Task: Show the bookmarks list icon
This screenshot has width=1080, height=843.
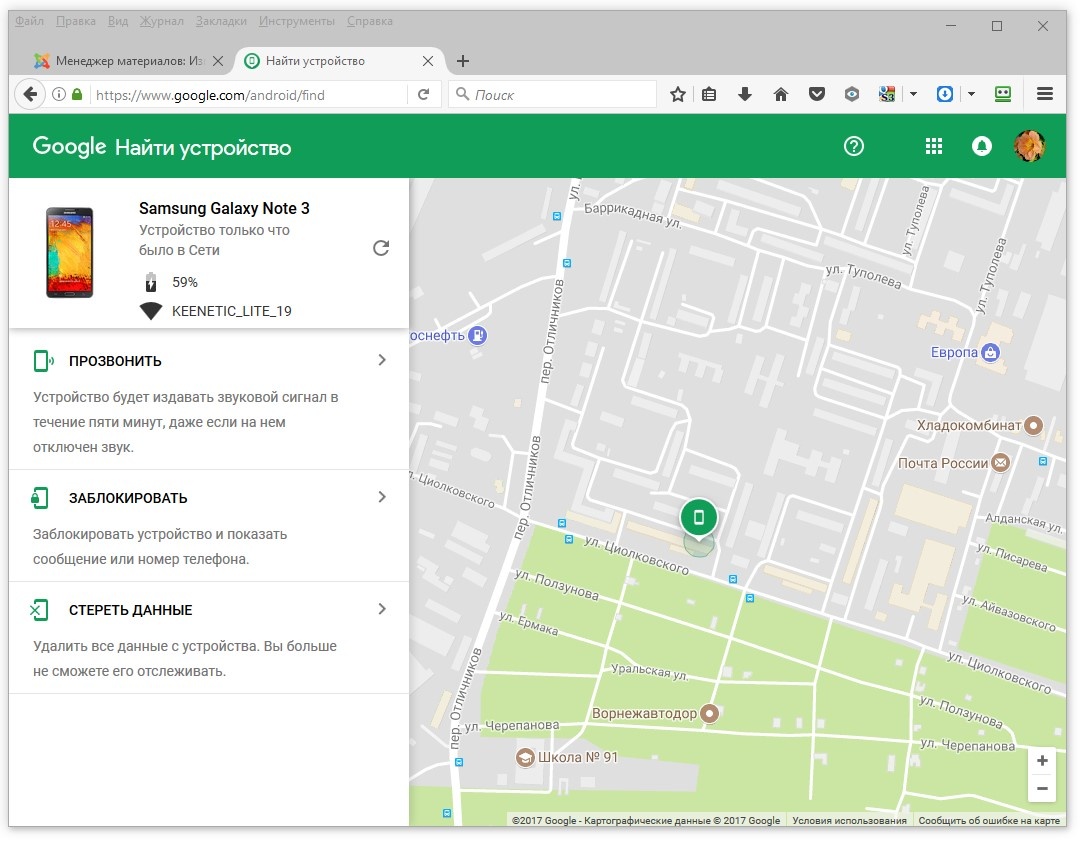Action: [709, 94]
